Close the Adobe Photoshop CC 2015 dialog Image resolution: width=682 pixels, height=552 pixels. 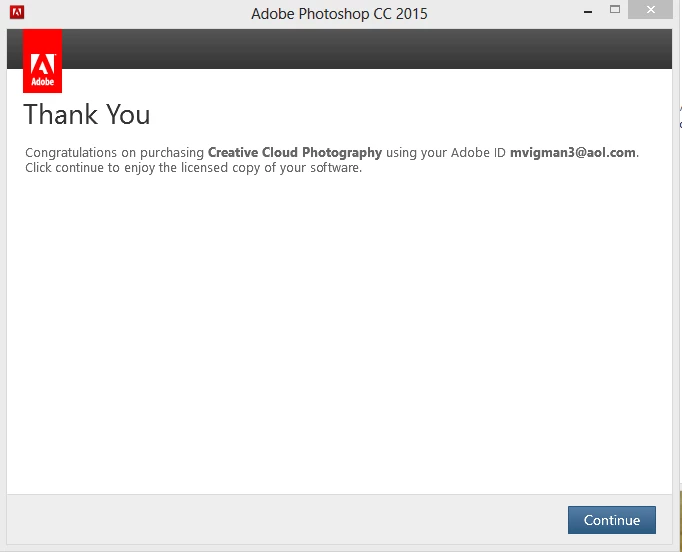(x=650, y=10)
